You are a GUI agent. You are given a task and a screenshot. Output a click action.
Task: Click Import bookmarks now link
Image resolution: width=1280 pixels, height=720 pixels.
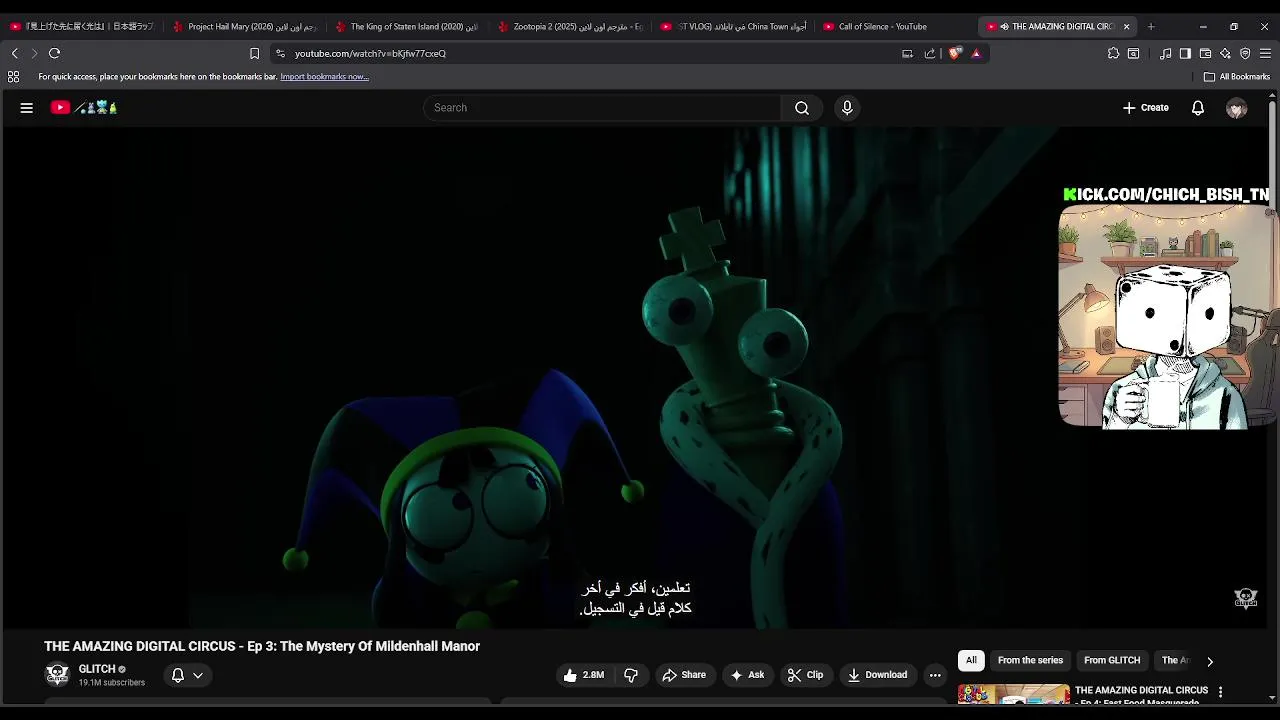324,77
